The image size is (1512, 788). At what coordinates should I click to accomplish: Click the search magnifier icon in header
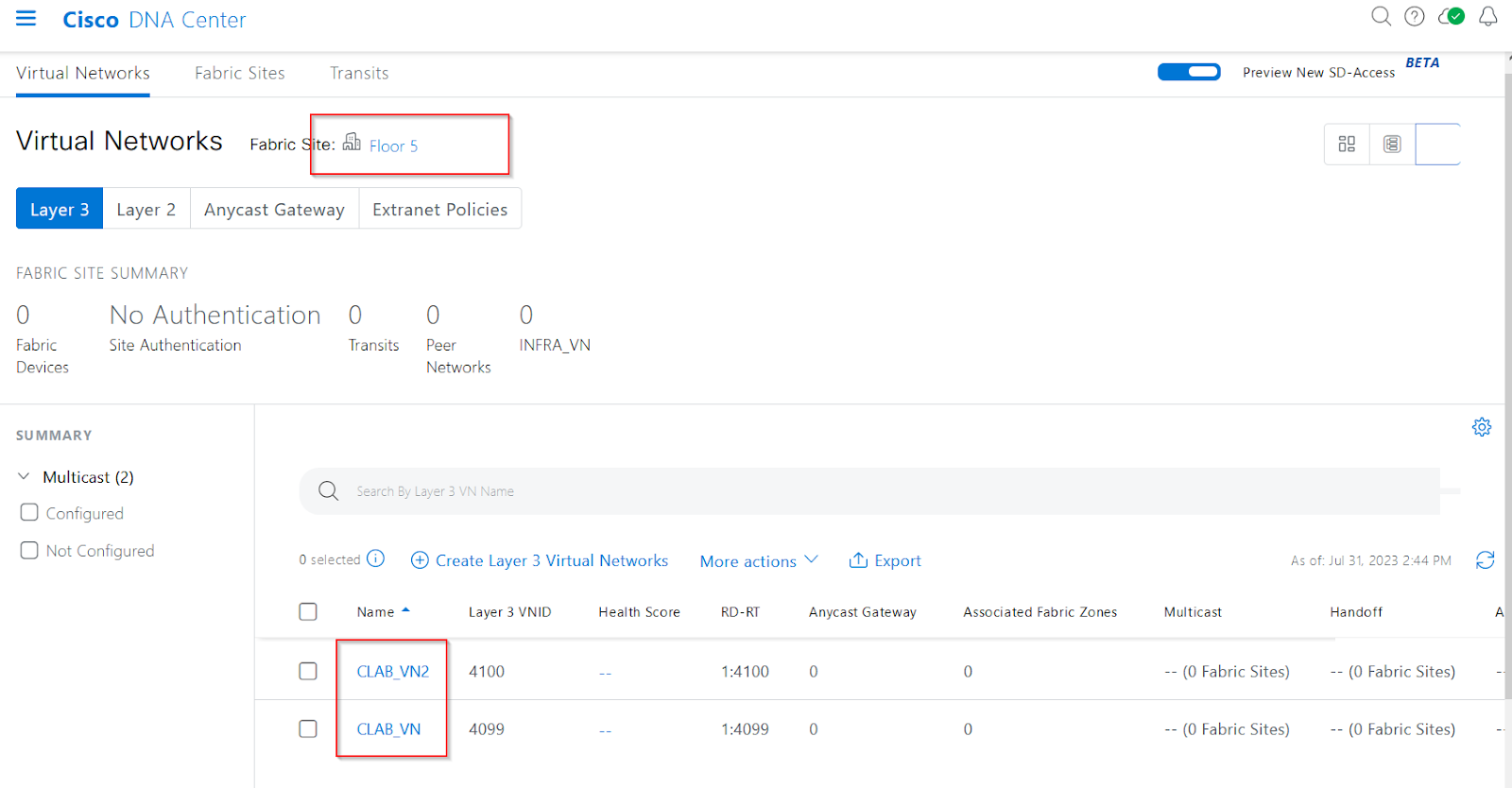click(x=1381, y=16)
